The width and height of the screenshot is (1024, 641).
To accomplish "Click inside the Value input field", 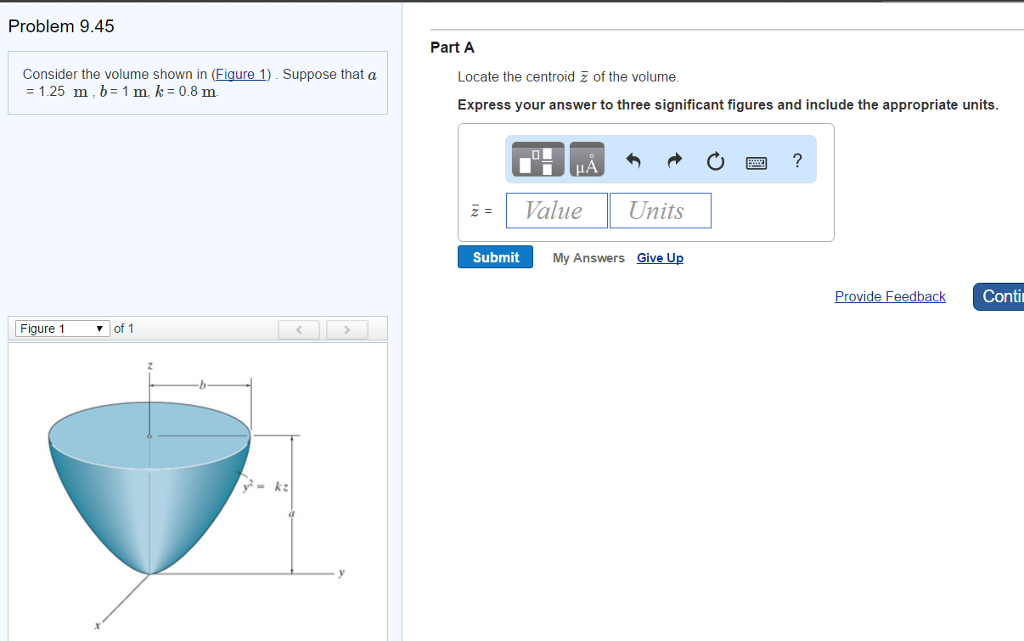I will click(556, 210).
